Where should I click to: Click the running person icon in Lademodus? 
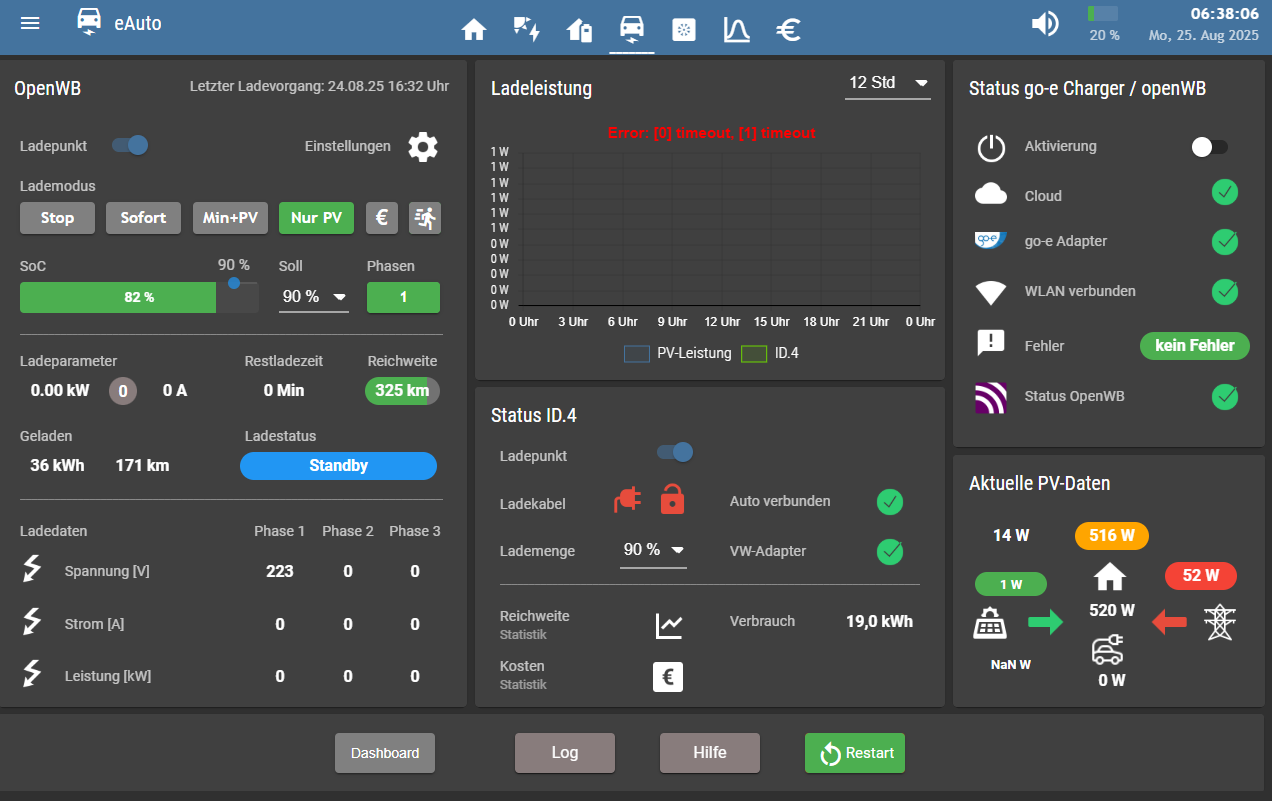(424, 218)
